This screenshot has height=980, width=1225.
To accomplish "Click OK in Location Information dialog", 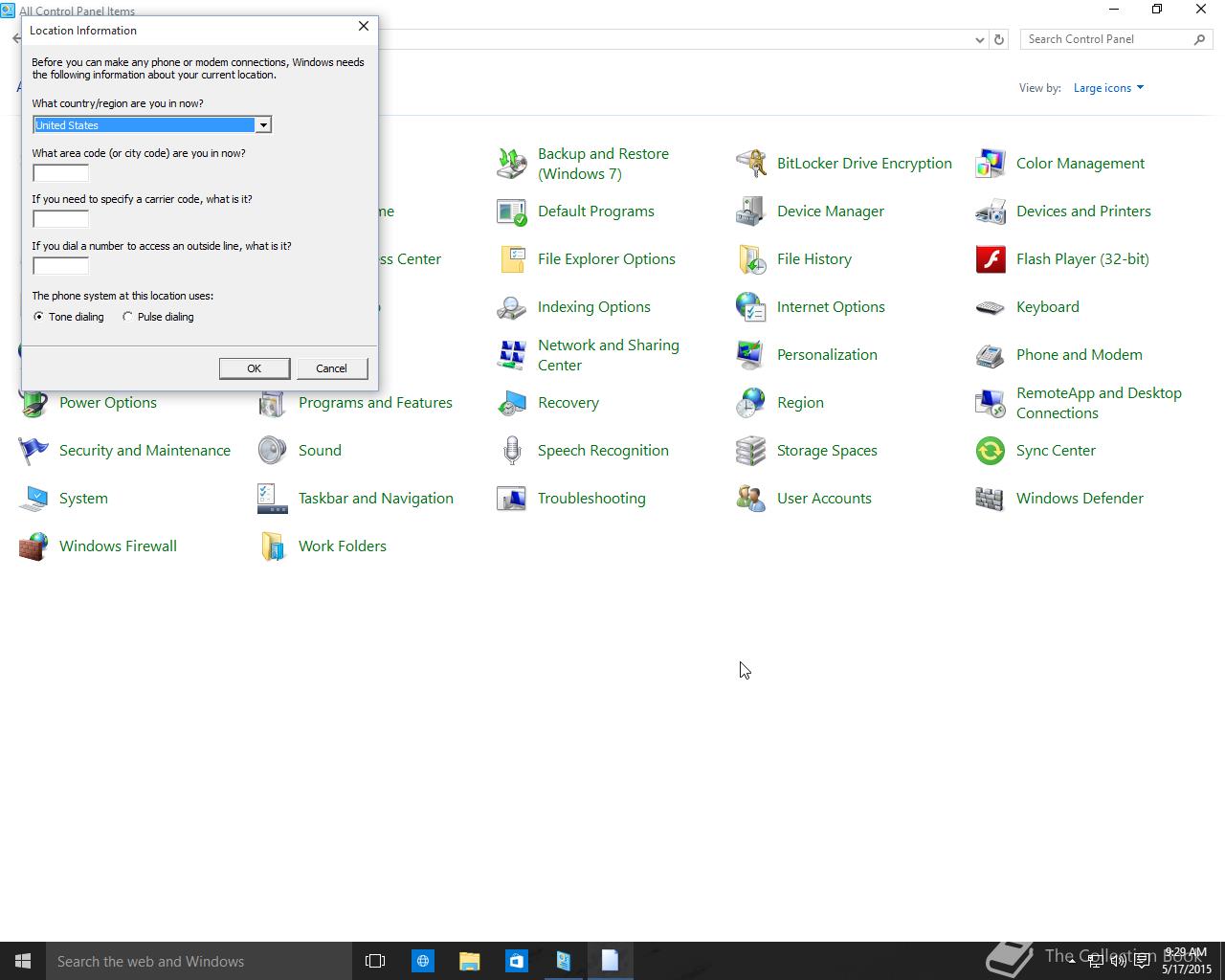I will tap(254, 368).
